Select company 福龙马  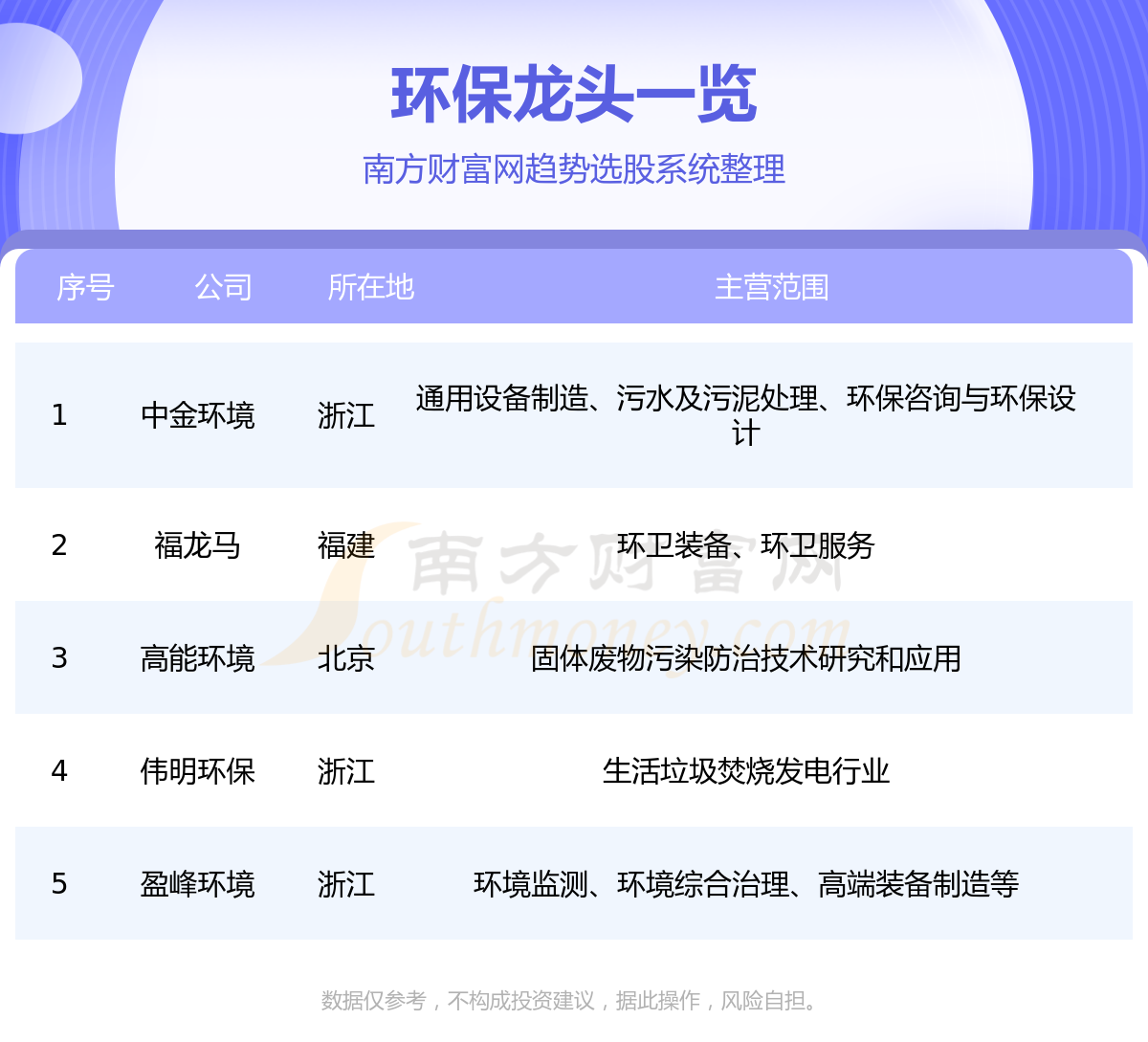198,545
